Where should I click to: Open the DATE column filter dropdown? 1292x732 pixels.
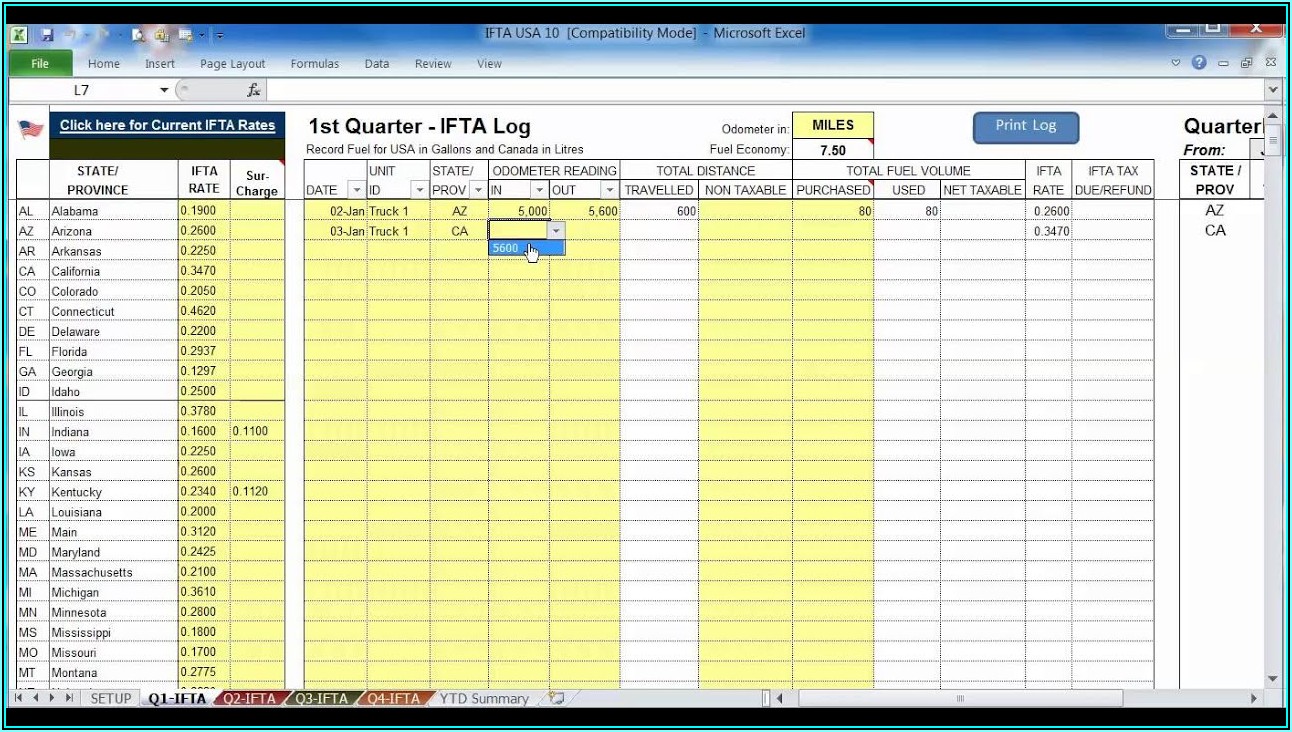tap(357, 190)
